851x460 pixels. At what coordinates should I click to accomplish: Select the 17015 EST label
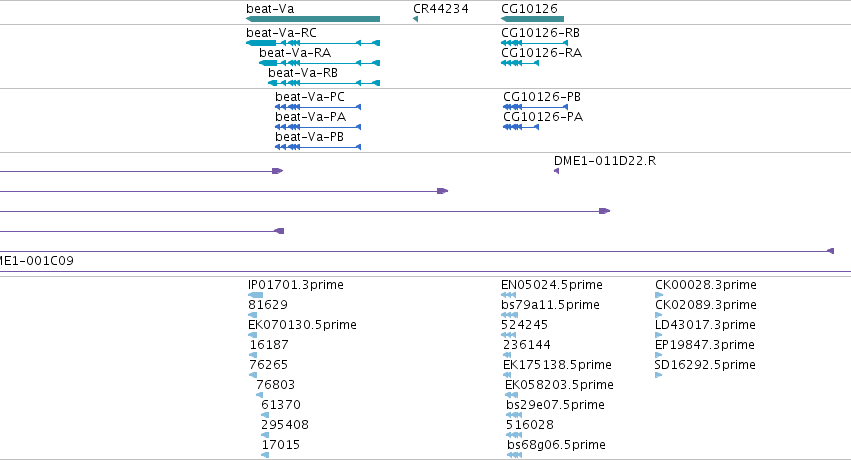click(x=281, y=445)
